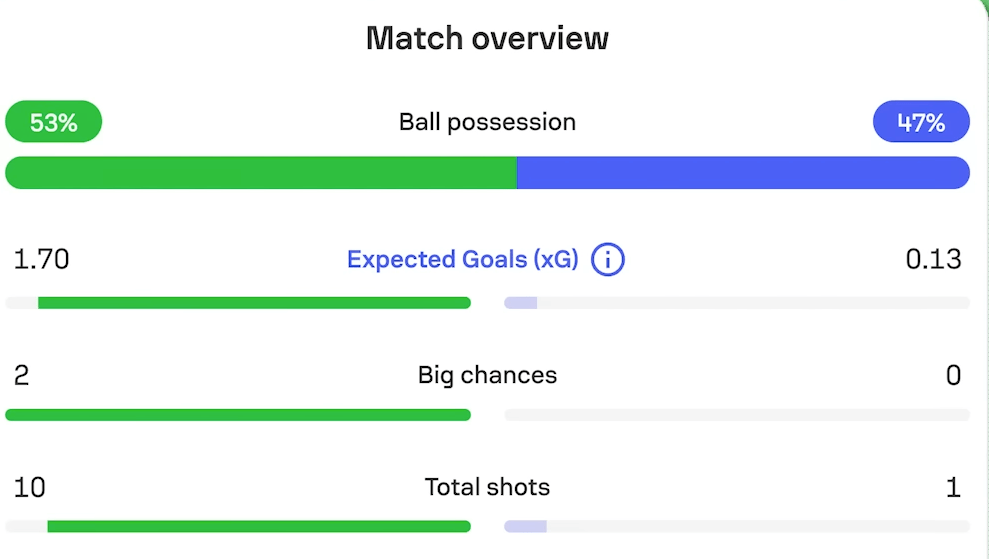The height and width of the screenshot is (559, 989).
Task: Click the empty away Big chances bar
Action: [737, 415]
